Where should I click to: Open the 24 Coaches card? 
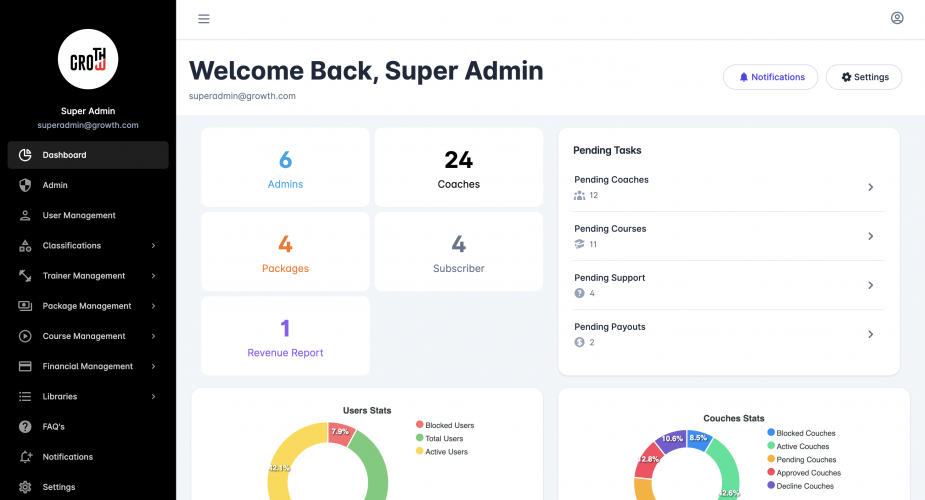coord(459,167)
